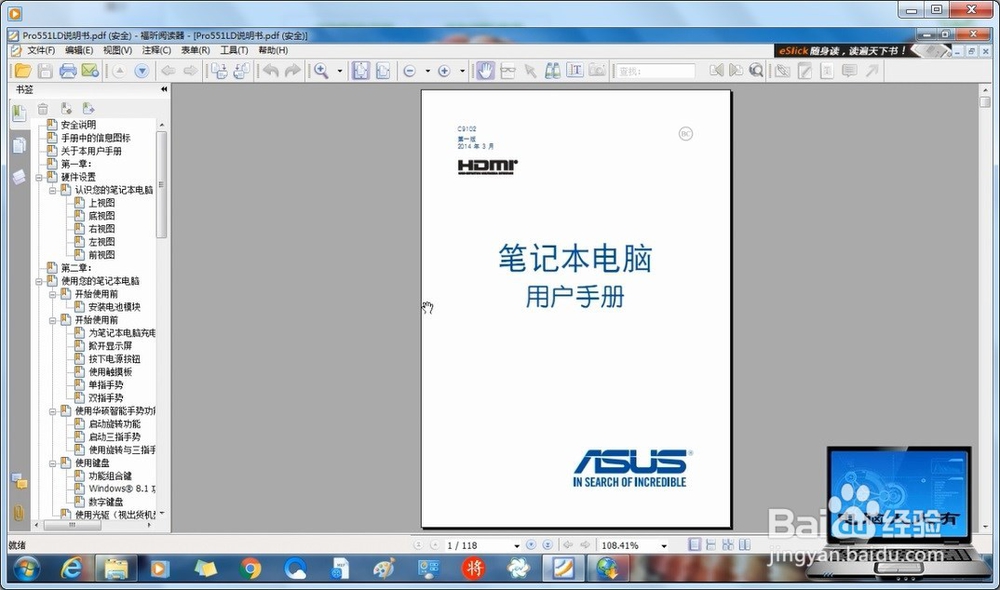
Task: Collapse the 使用华硕智能手势功能 bookmark node
Action: [53, 411]
